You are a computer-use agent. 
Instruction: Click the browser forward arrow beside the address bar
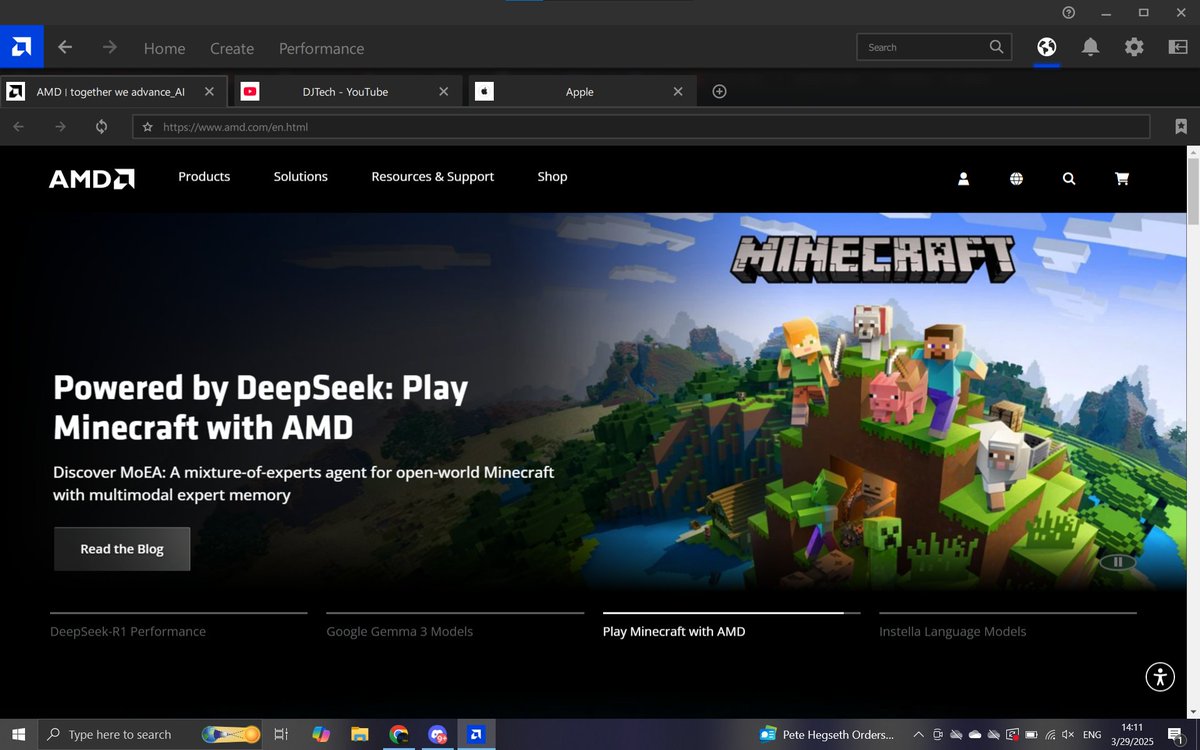pyautogui.click(x=60, y=127)
